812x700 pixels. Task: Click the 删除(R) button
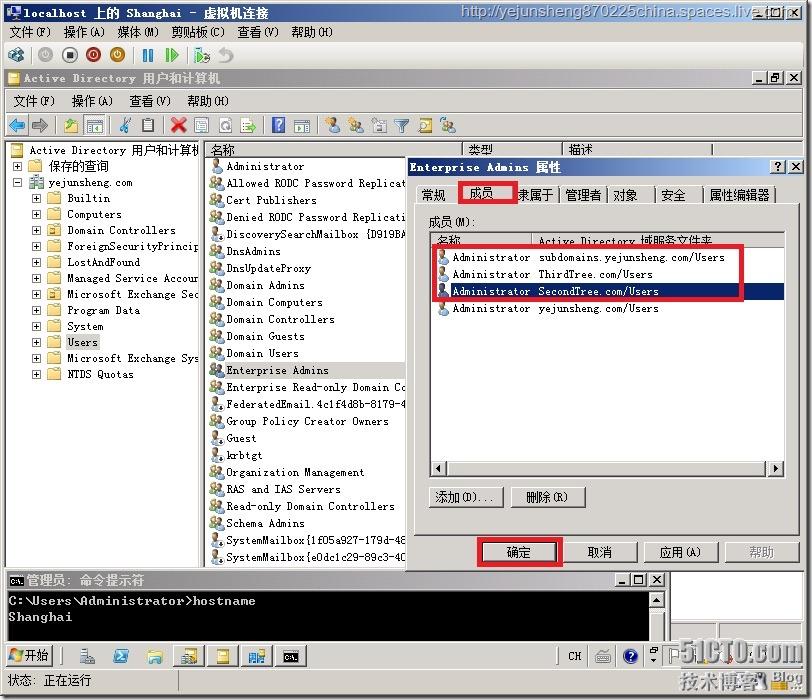(x=547, y=497)
